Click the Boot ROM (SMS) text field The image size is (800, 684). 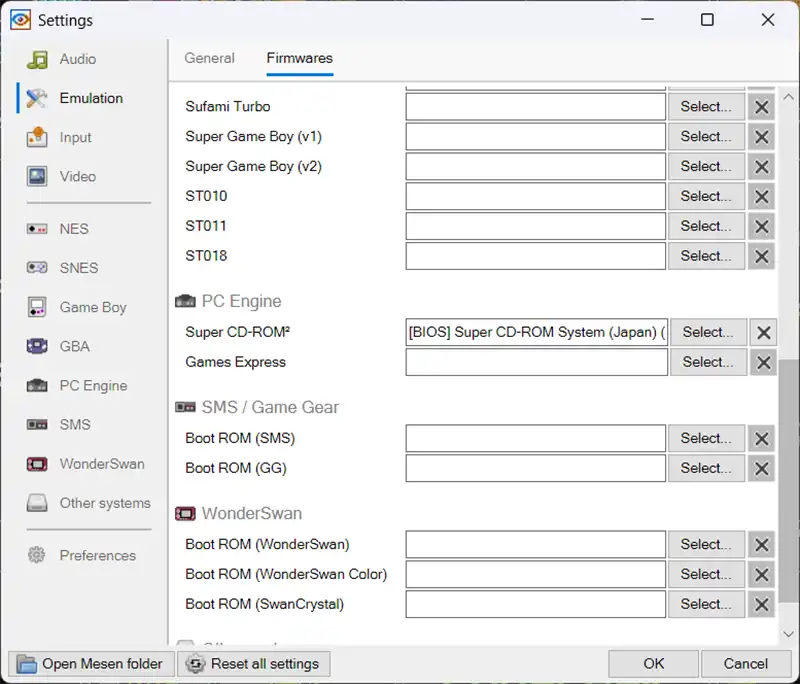coord(535,438)
